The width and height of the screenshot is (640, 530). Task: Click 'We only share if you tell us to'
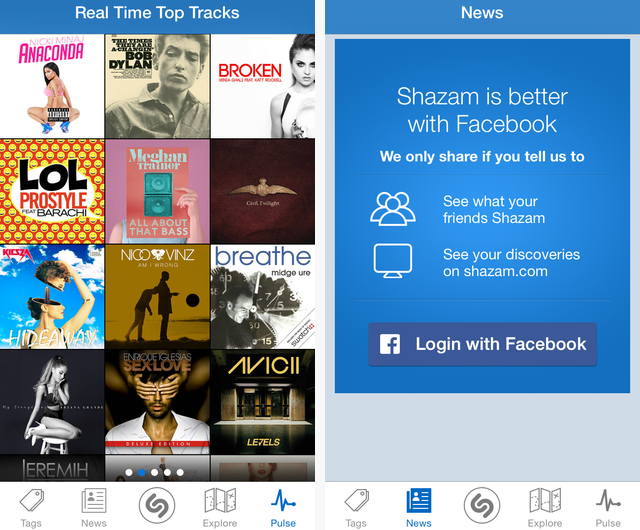pyautogui.click(x=482, y=156)
